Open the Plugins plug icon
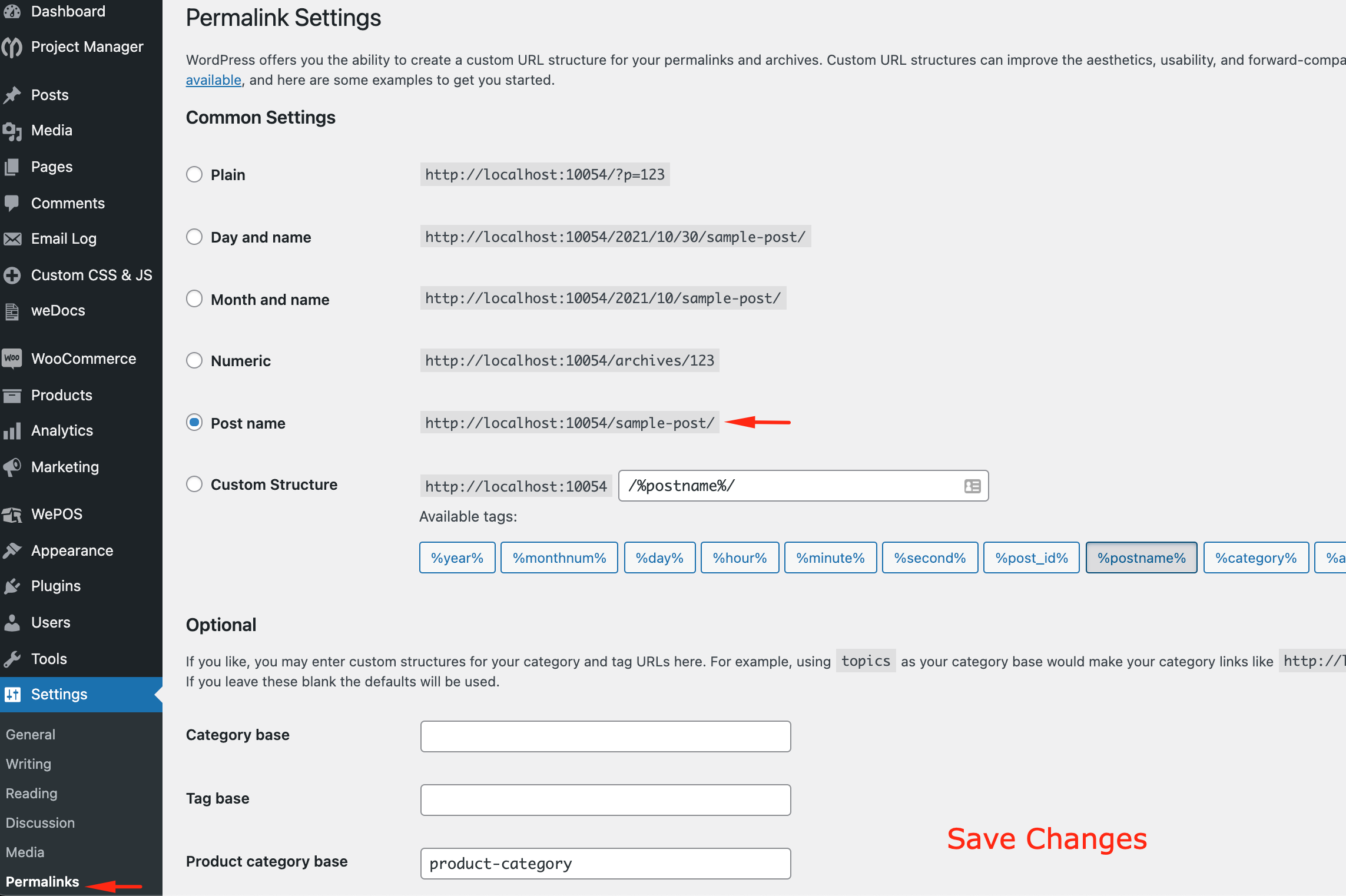The width and height of the screenshot is (1346, 896). pos(12,586)
